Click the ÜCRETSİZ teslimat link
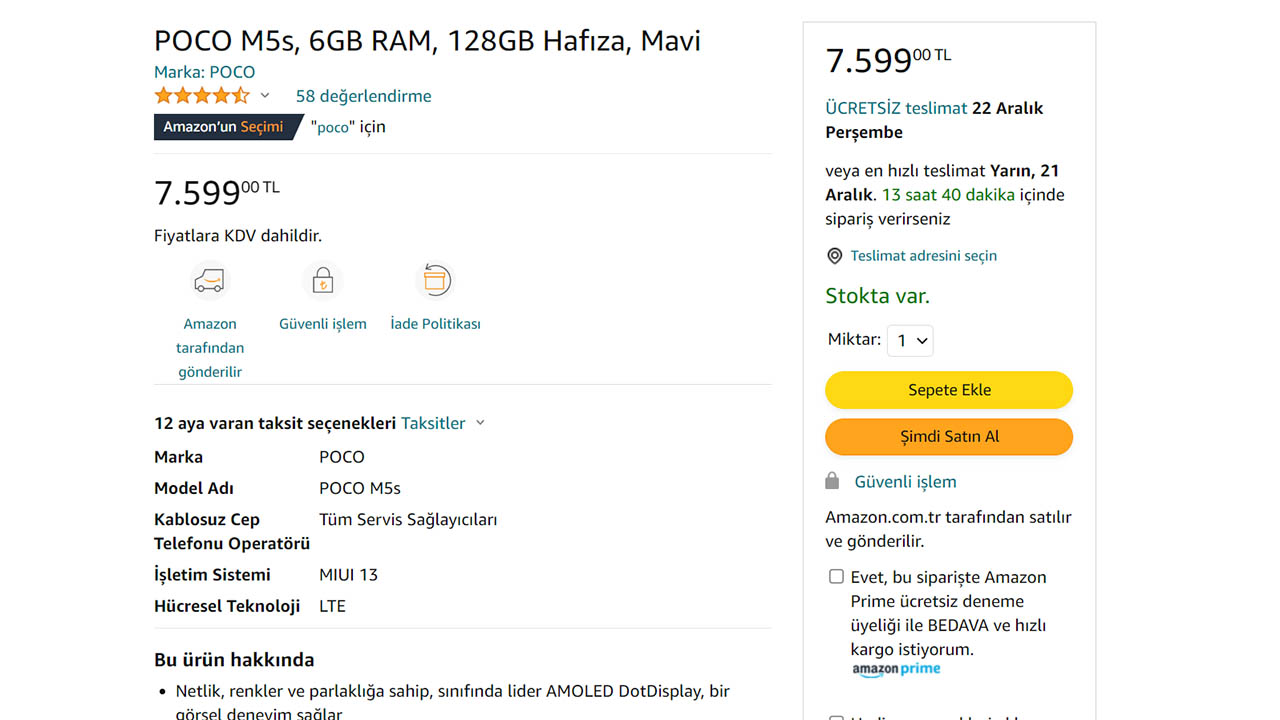The height and width of the screenshot is (720, 1280). pyautogui.click(x=896, y=108)
